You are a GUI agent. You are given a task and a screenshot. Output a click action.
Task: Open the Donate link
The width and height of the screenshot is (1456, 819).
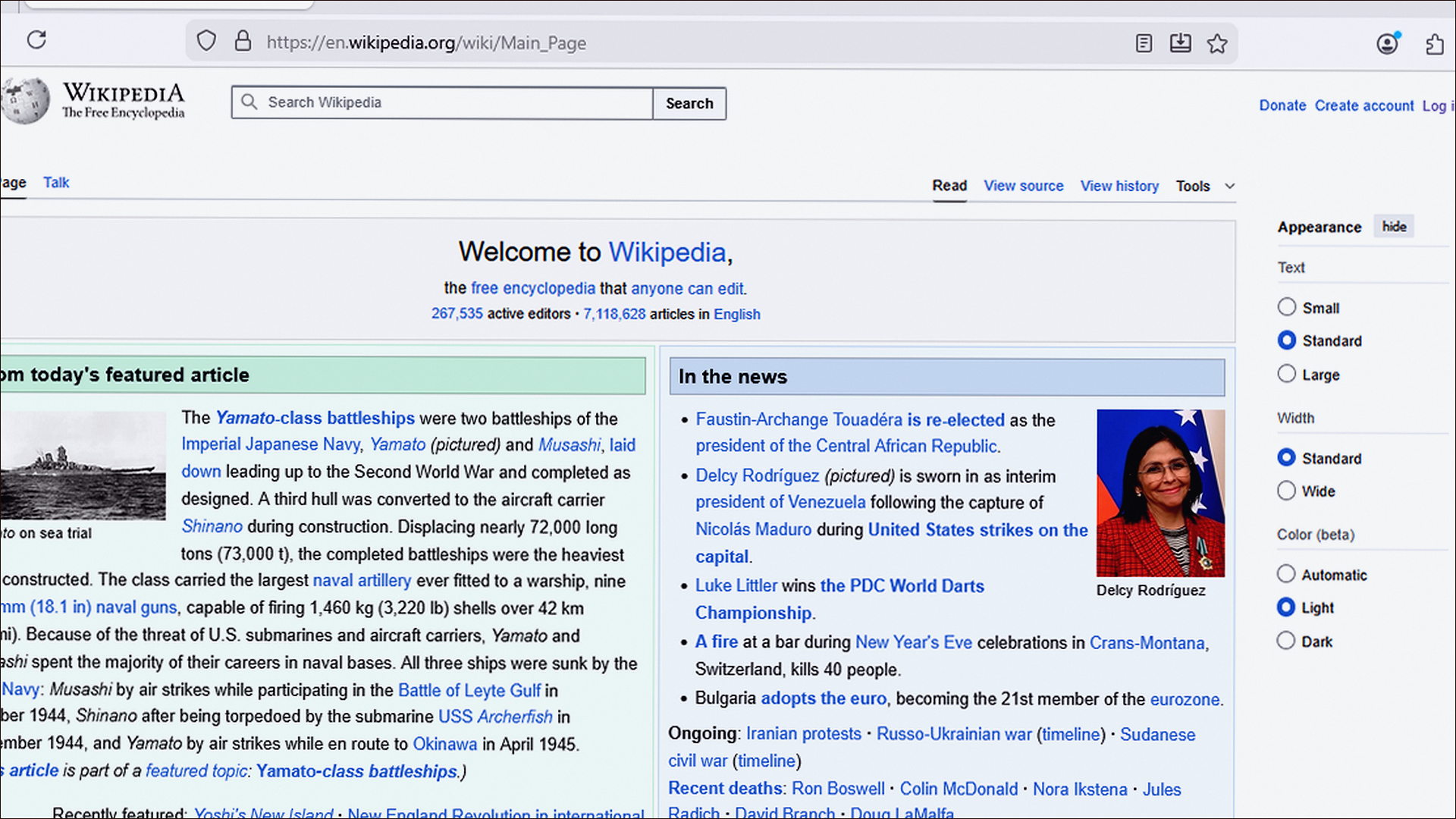coord(1282,106)
